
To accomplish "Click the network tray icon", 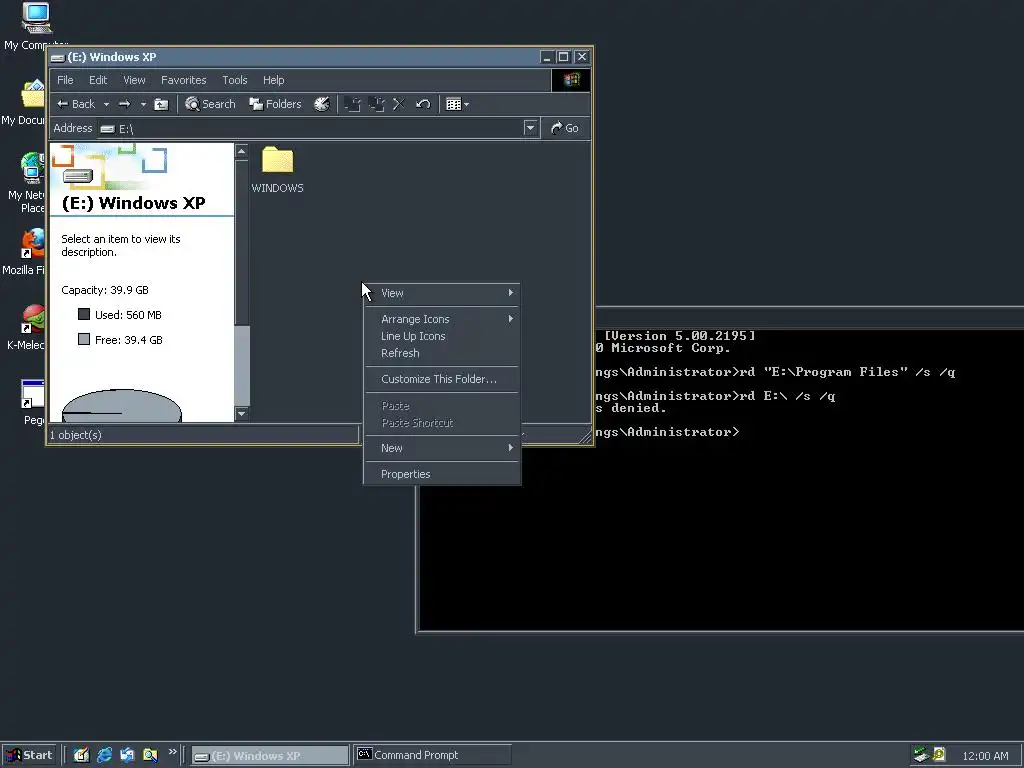I will point(921,755).
